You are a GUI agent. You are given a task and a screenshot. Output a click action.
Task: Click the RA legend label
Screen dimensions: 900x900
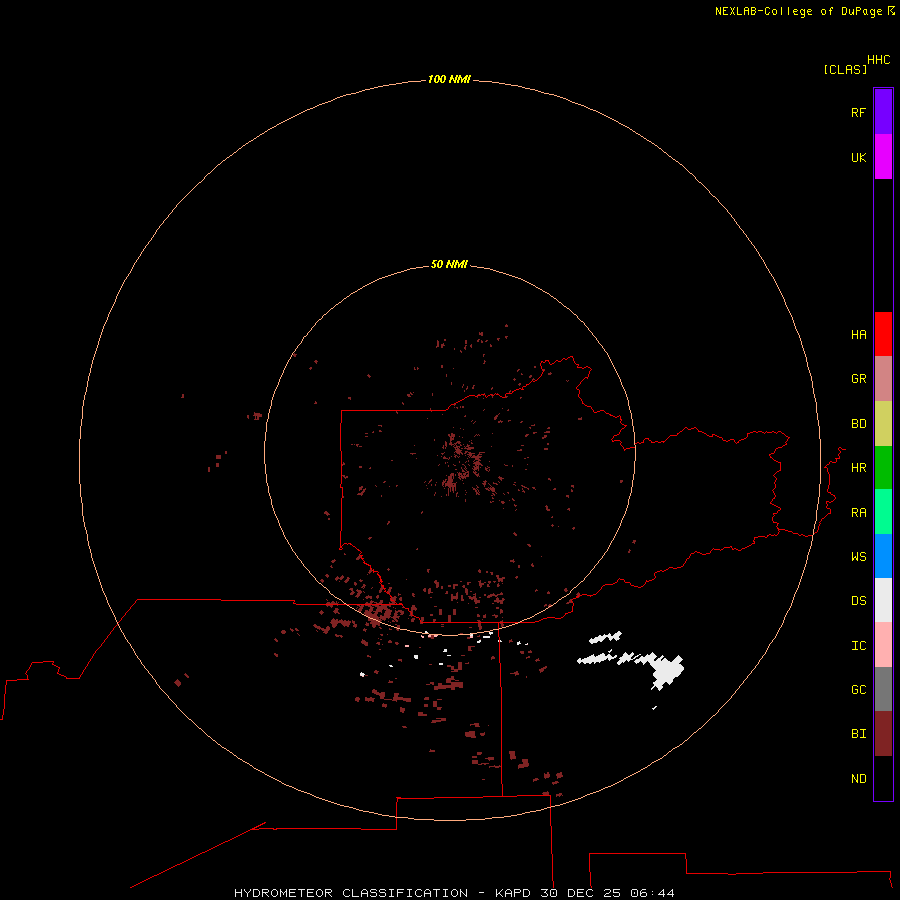coord(858,513)
